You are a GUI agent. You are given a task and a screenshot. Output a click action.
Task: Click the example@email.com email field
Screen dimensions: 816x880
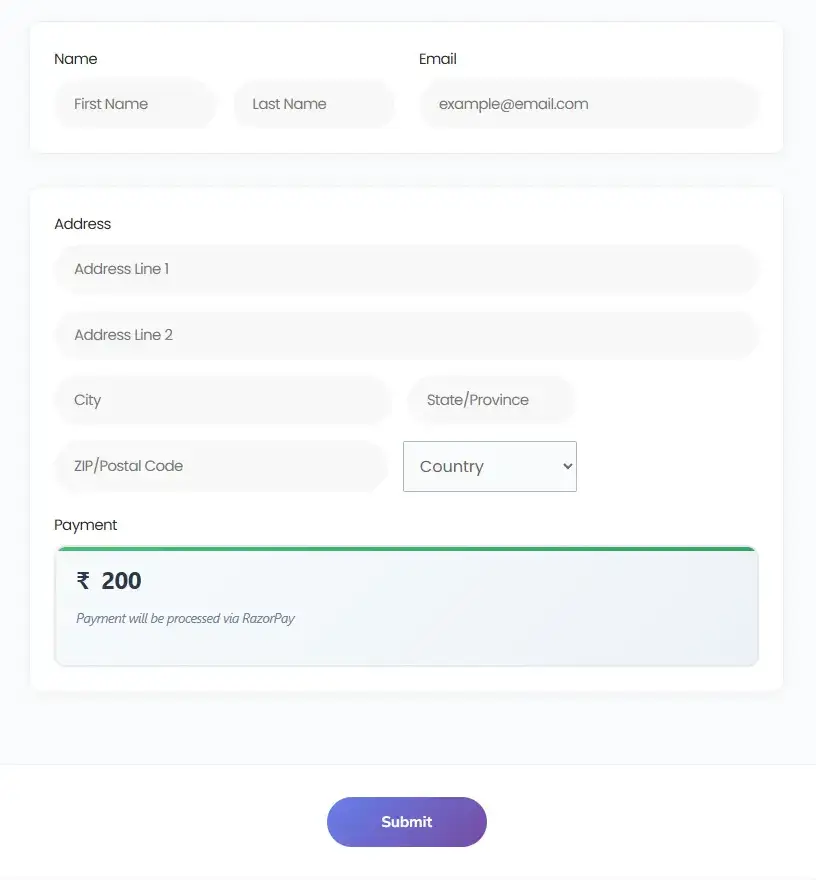click(589, 104)
